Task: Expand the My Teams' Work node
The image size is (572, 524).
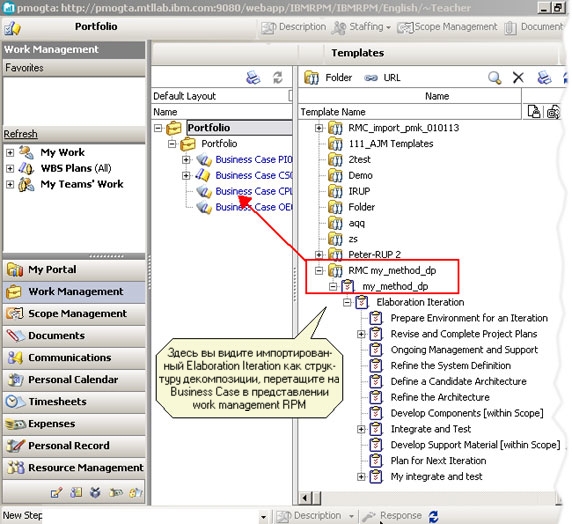Action: (x=10, y=184)
